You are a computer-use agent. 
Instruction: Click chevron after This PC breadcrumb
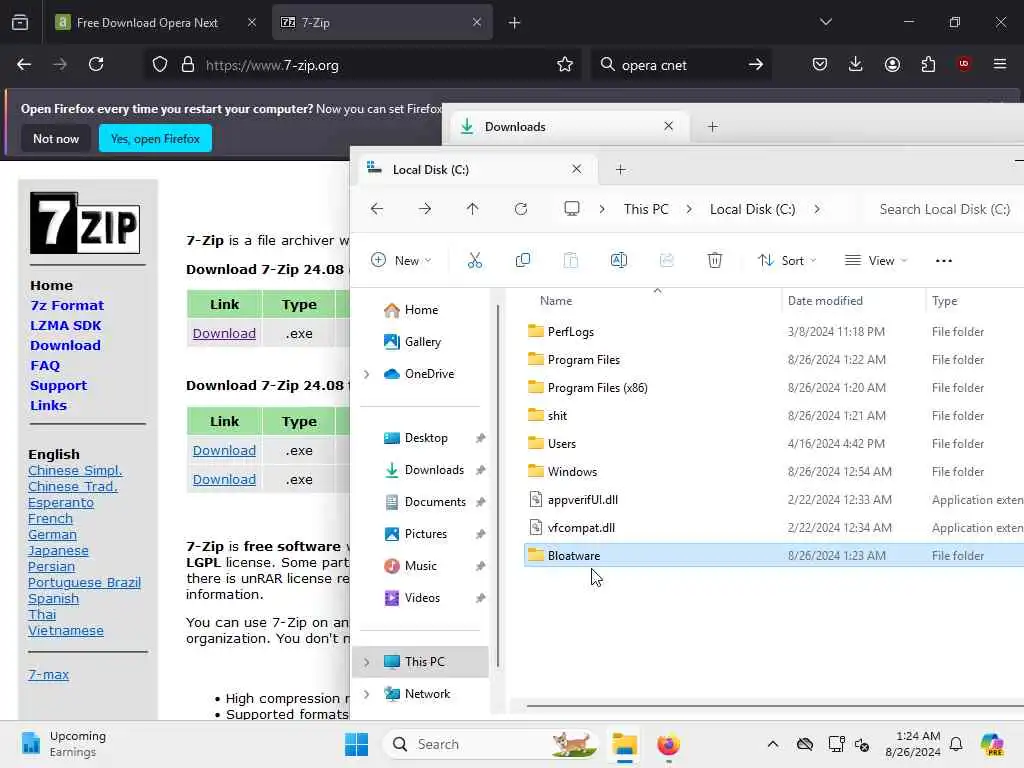(x=689, y=209)
